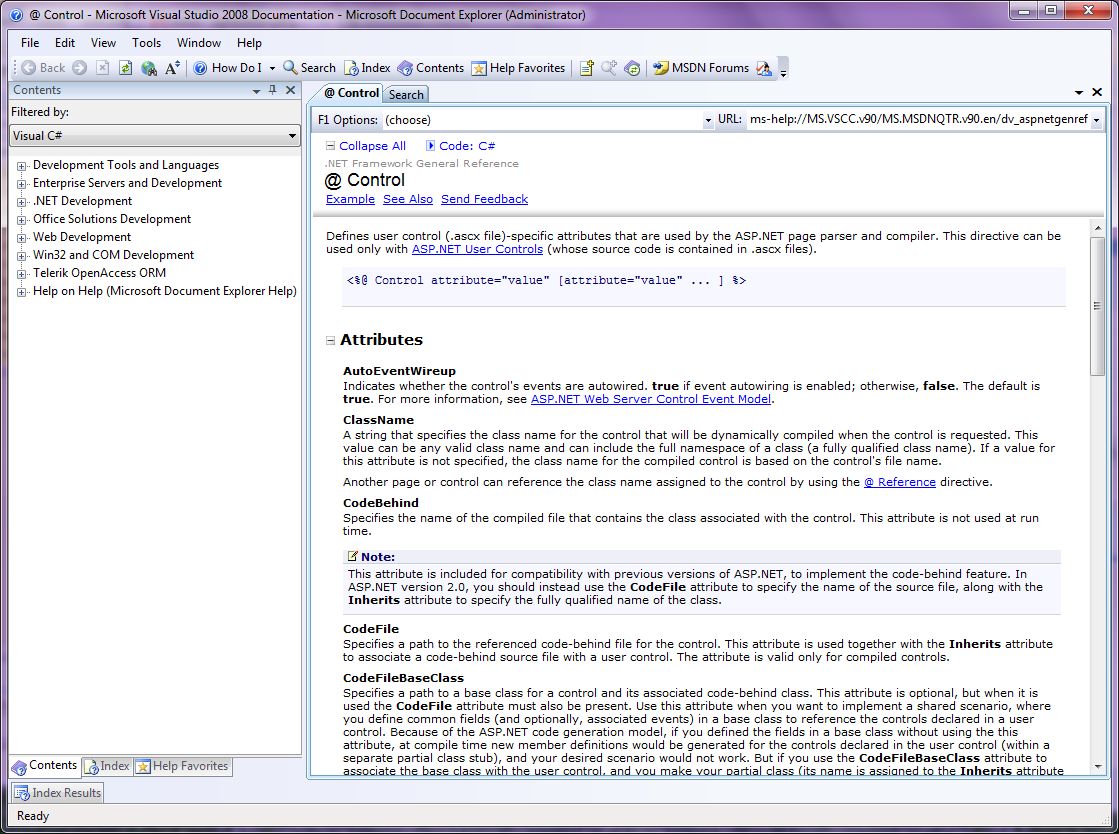Expand Office Solutions Development node
This screenshot has width=1119, height=834.
21,220
